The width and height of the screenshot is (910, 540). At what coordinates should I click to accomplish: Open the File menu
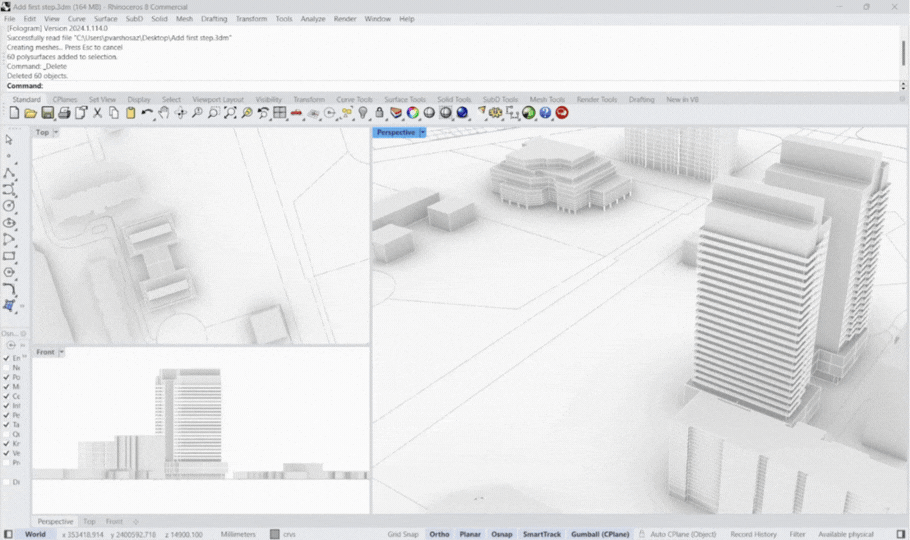tap(10, 19)
